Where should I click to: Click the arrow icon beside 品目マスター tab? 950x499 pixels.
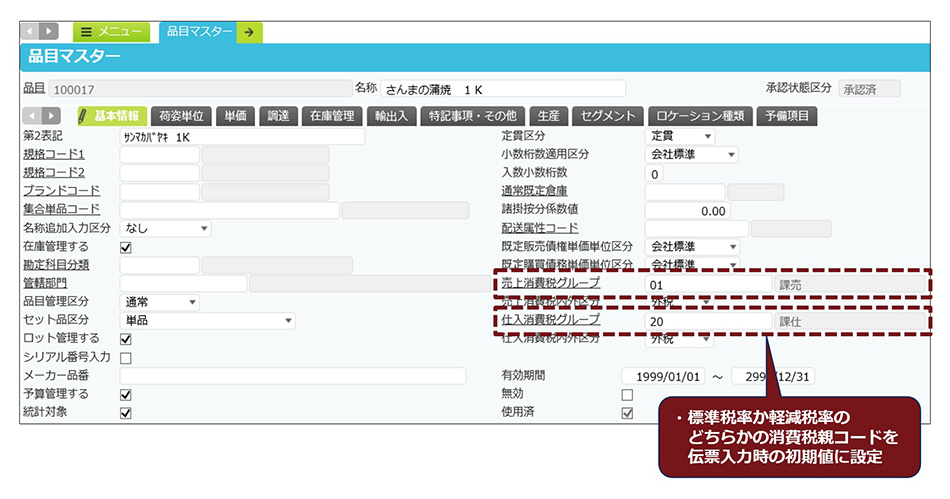pyautogui.click(x=249, y=32)
